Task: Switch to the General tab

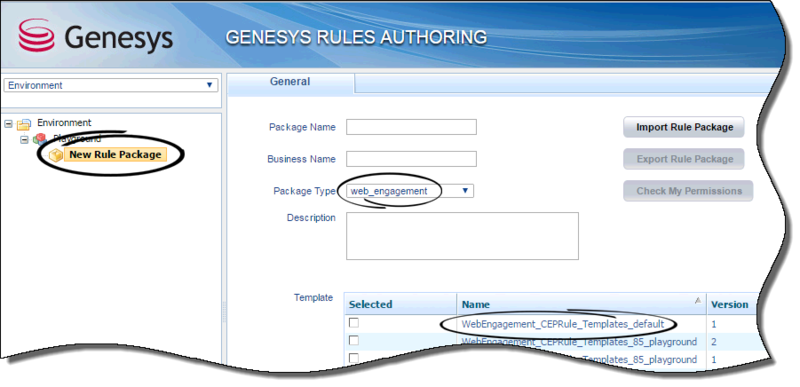Action: 290,82
